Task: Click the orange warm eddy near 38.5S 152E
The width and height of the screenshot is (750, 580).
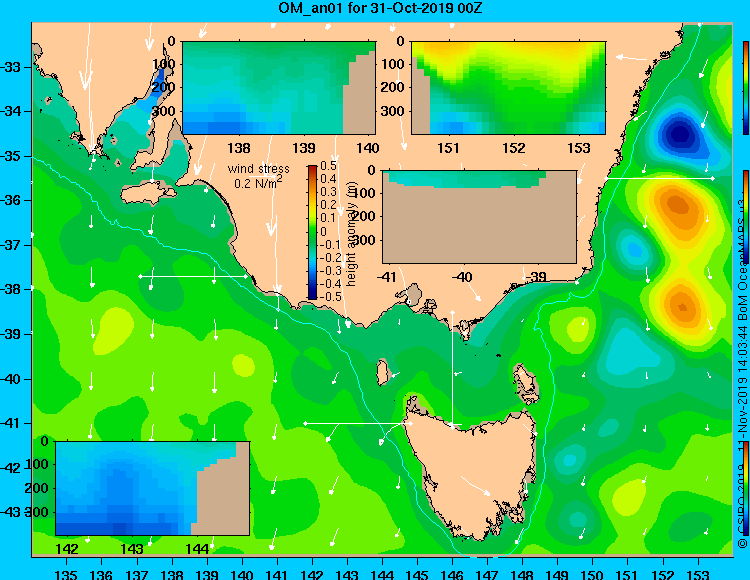Action: coord(683,306)
